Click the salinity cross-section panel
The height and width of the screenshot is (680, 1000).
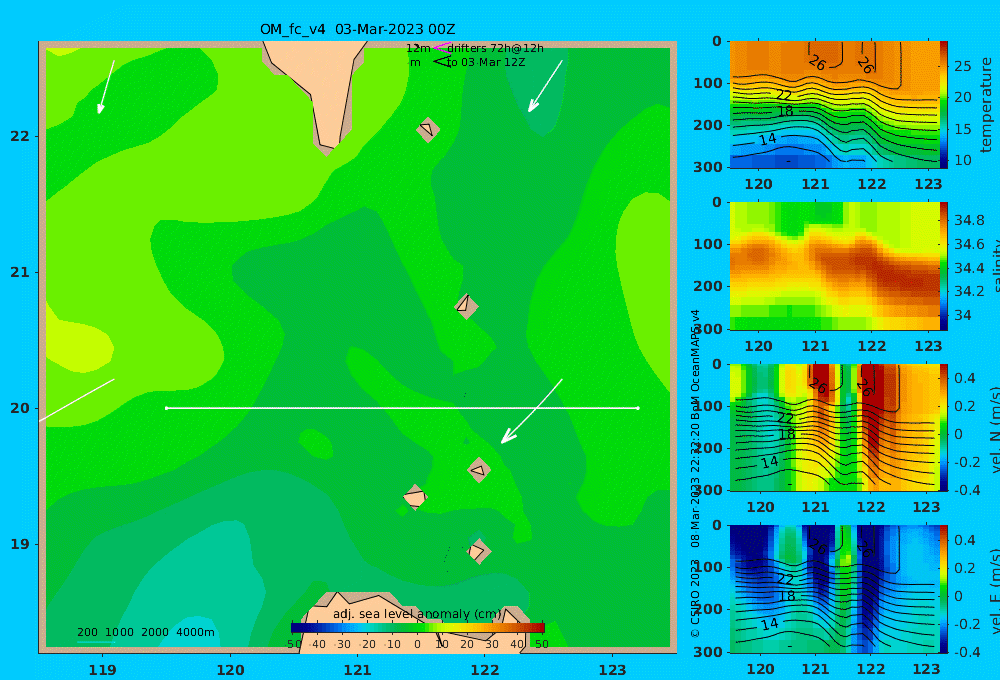coord(834,266)
